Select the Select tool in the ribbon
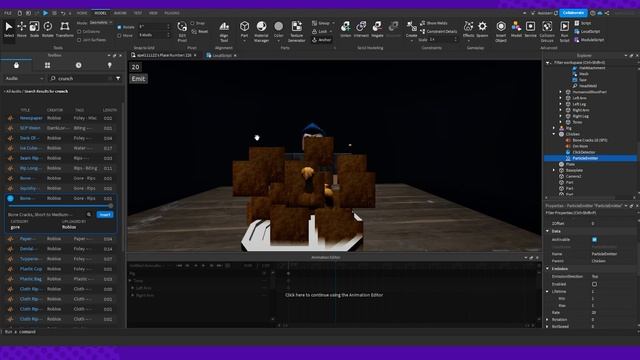Image resolution: width=640 pixels, height=360 pixels. pyautogui.click(x=9, y=29)
